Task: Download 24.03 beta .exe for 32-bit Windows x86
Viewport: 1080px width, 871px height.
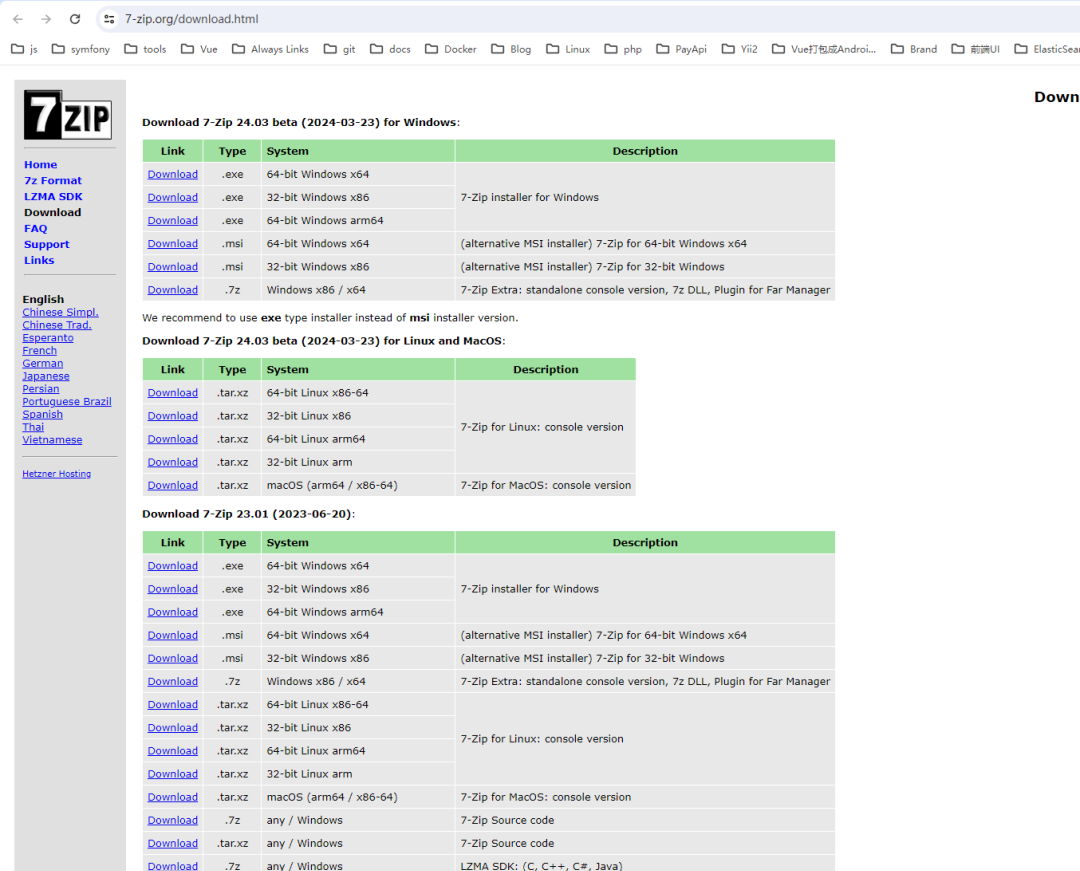Action: click(x=173, y=198)
